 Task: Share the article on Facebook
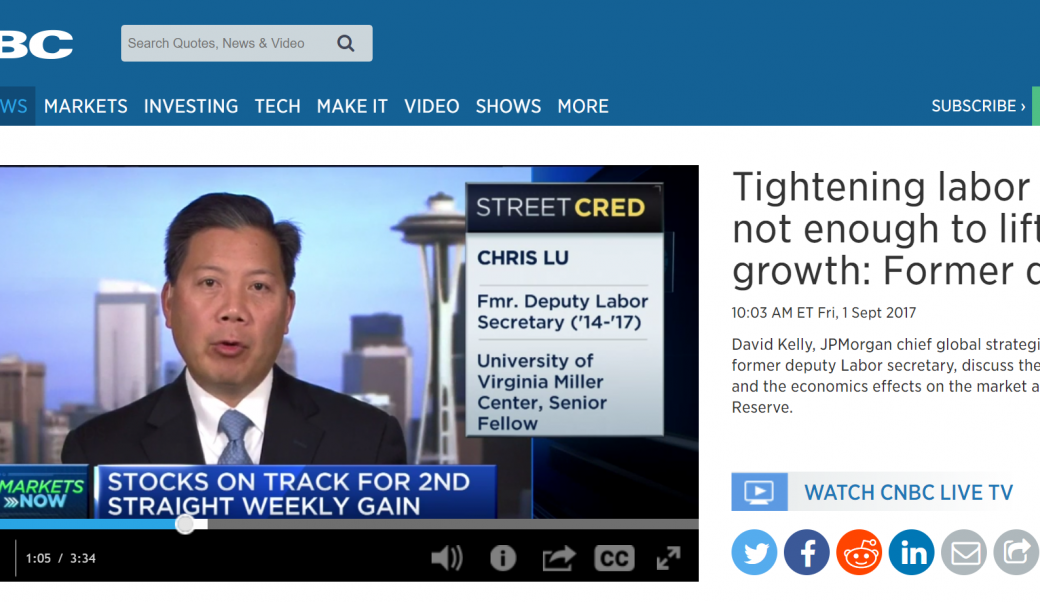pos(806,552)
